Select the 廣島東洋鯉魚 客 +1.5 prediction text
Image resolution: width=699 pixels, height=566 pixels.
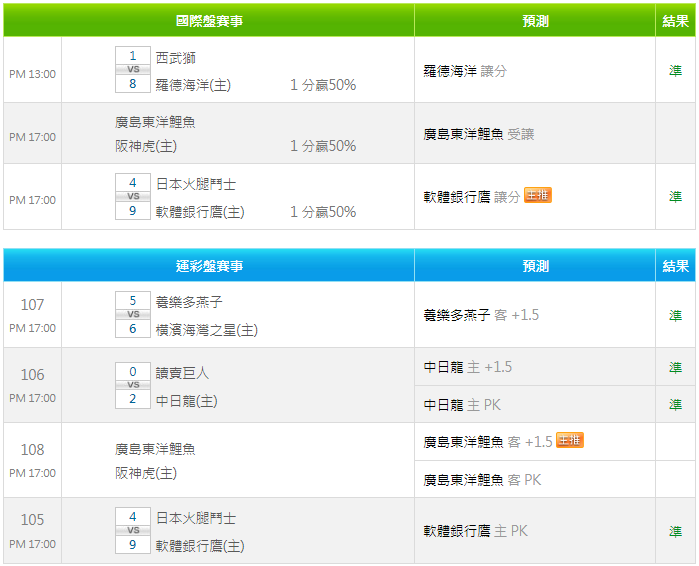click(x=488, y=442)
